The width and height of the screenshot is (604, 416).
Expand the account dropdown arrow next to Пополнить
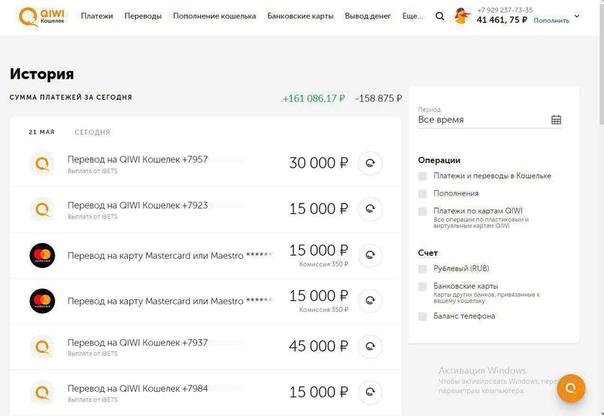click(577, 16)
